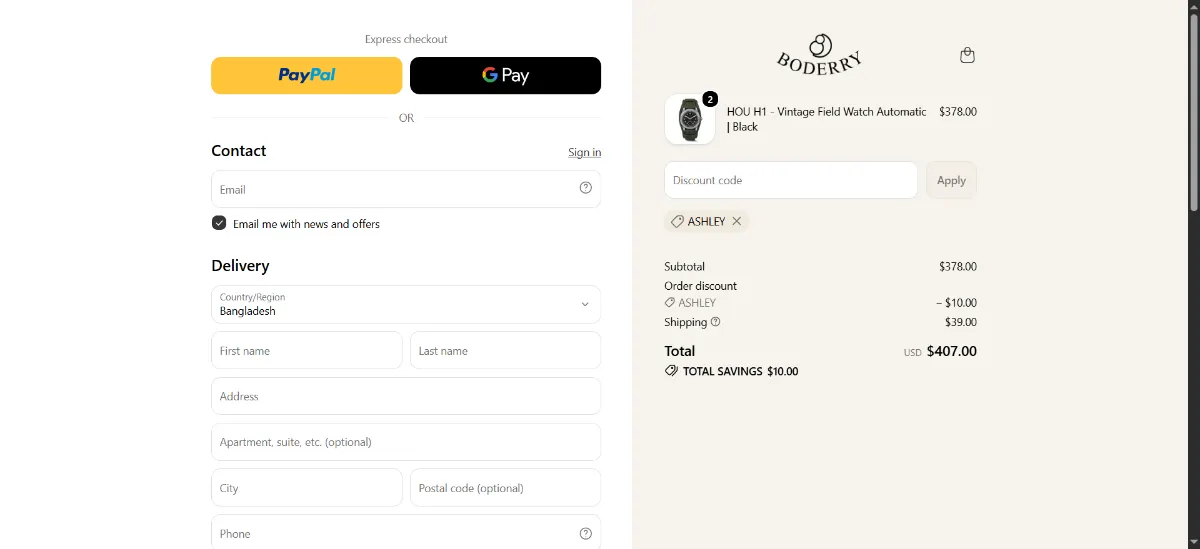Image resolution: width=1200 pixels, height=549 pixels.
Task: Focus the Postal code field
Action: point(505,488)
